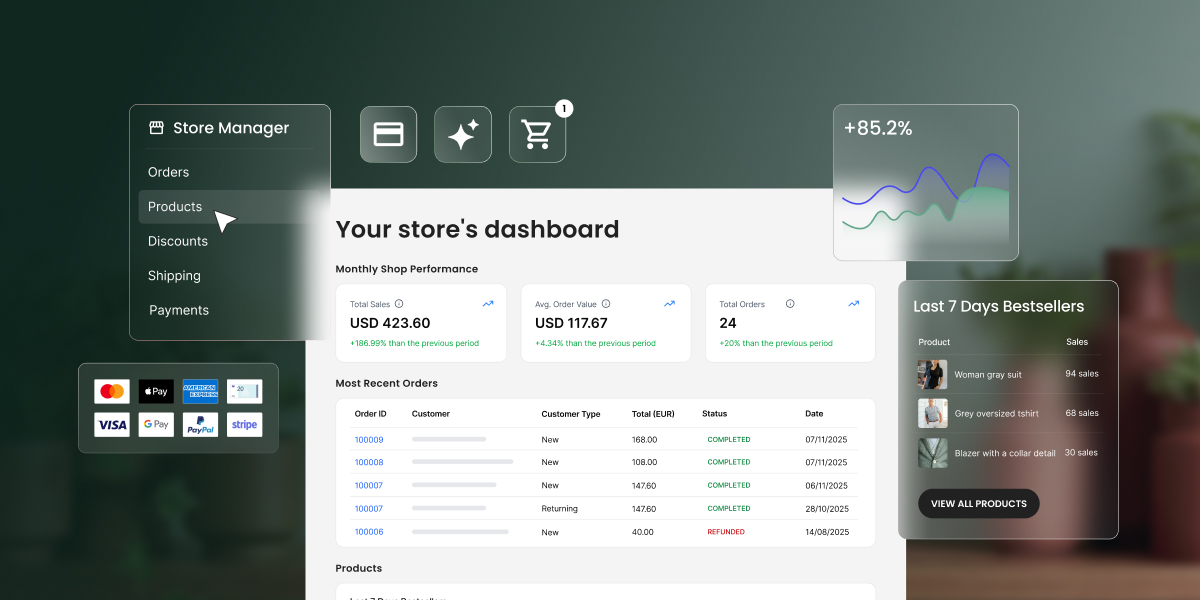Viewport: 1200px width, 600px height.
Task: Open the Shipping section
Action: [174, 275]
